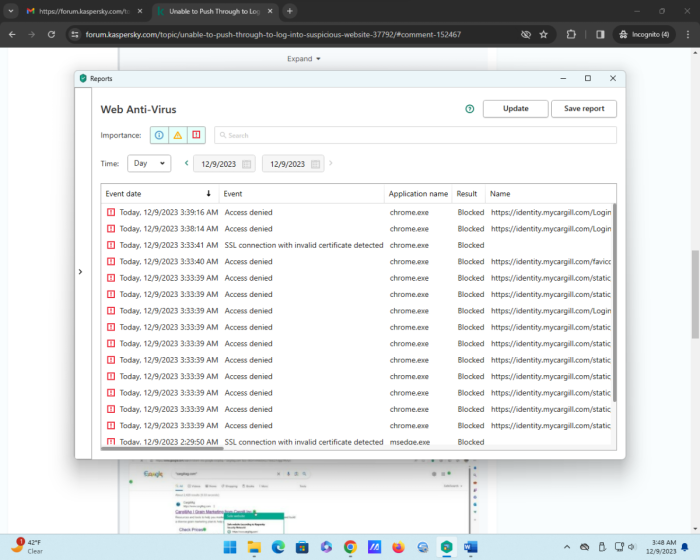Toggle the informational events importance filter
This screenshot has height=560, width=700.
point(159,135)
